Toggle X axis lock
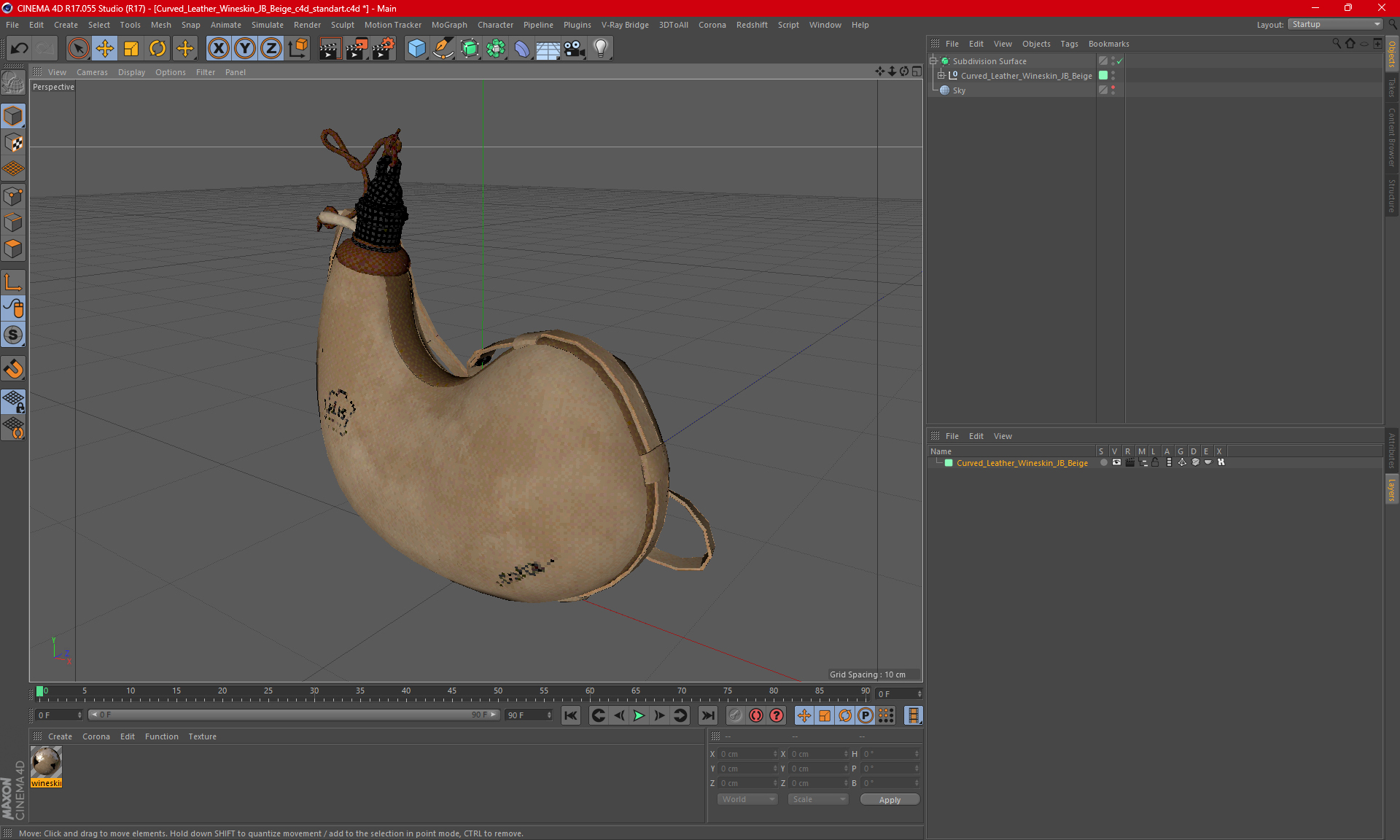 click(x=218, y=48)
